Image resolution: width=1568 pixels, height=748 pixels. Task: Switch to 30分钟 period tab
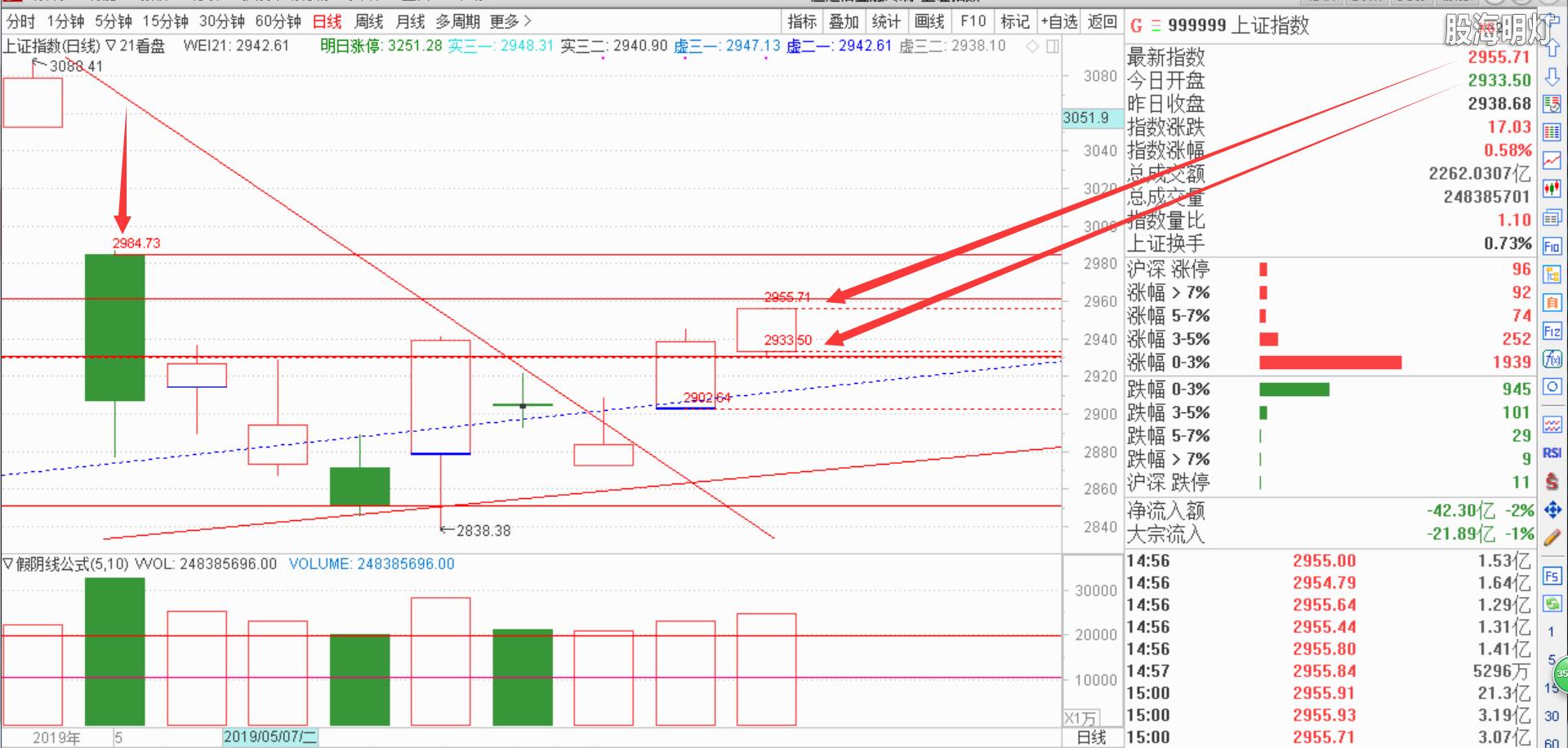pos(222,21)
